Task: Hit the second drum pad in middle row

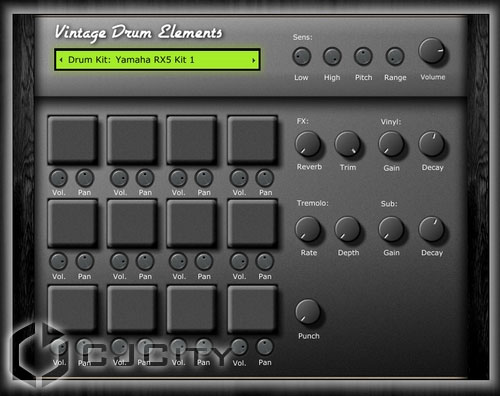Action: coord(132,224)
